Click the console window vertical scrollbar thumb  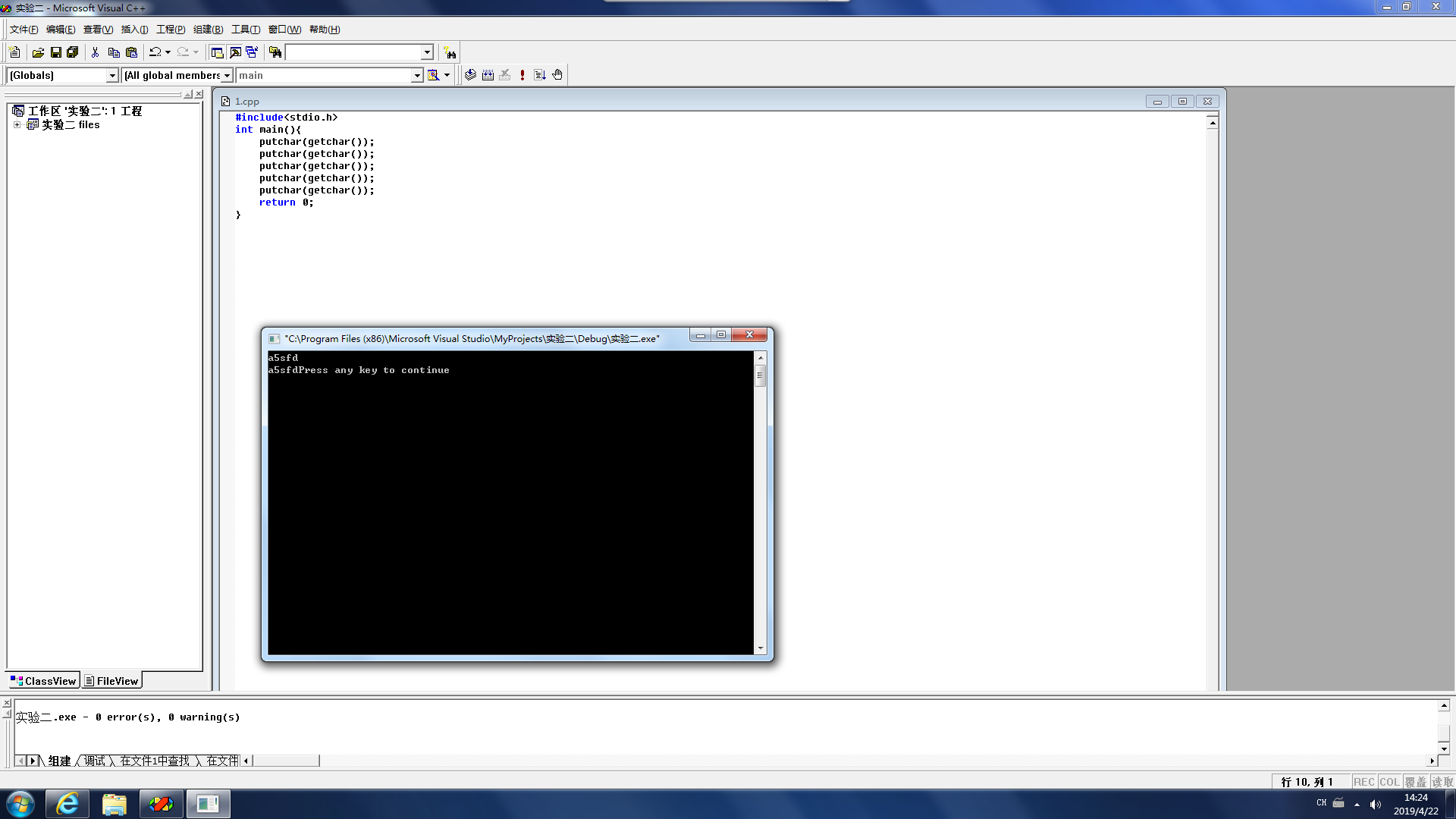coord(760,375)
